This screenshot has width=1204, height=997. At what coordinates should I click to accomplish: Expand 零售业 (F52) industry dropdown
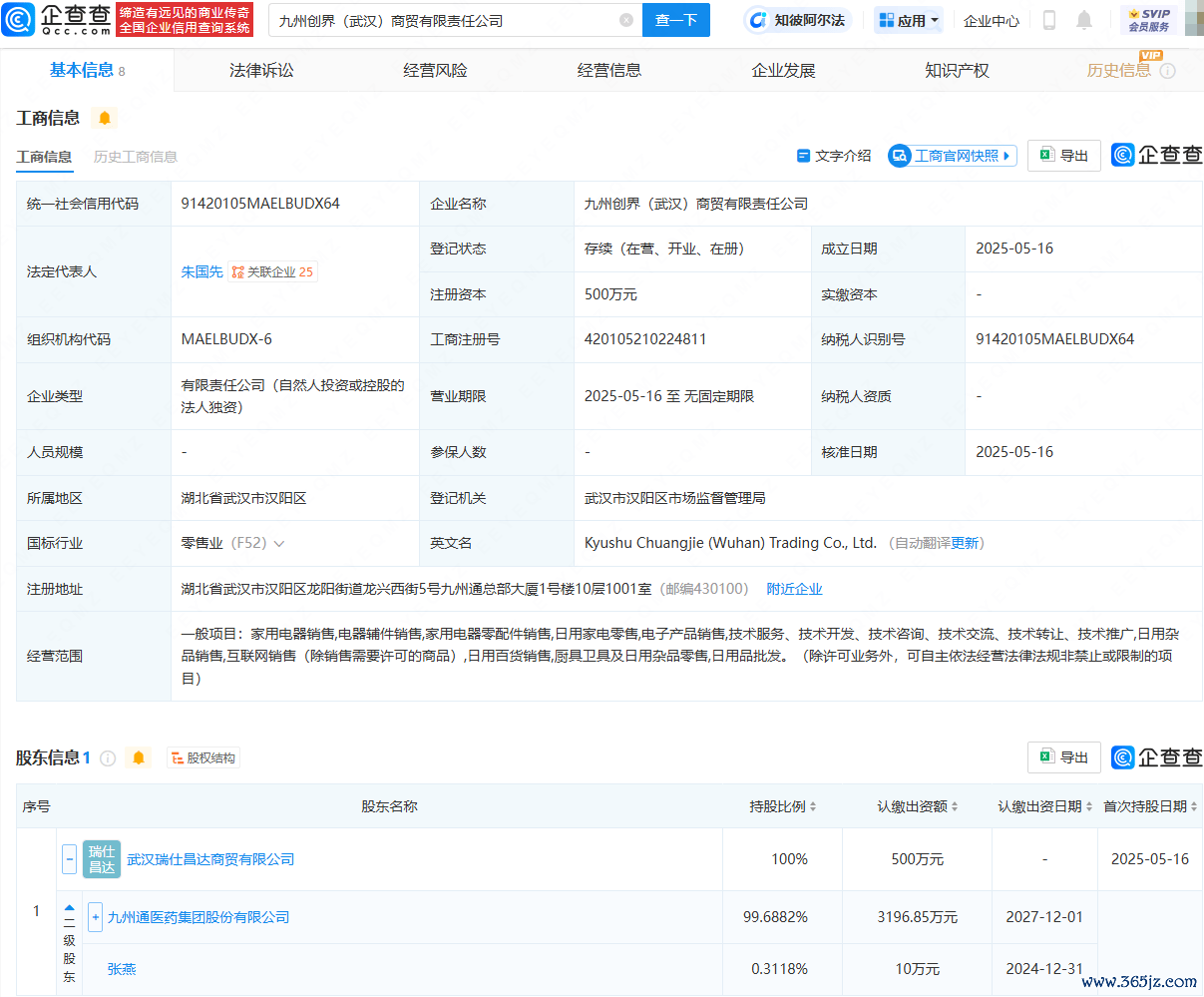[x=279, y=544]
